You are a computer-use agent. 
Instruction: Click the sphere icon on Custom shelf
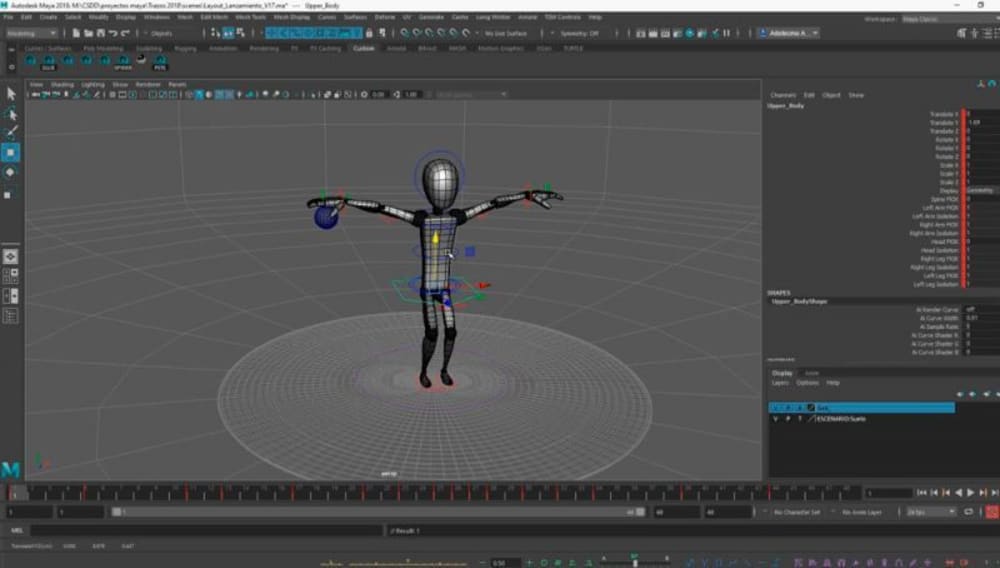[x=141, y=60]
